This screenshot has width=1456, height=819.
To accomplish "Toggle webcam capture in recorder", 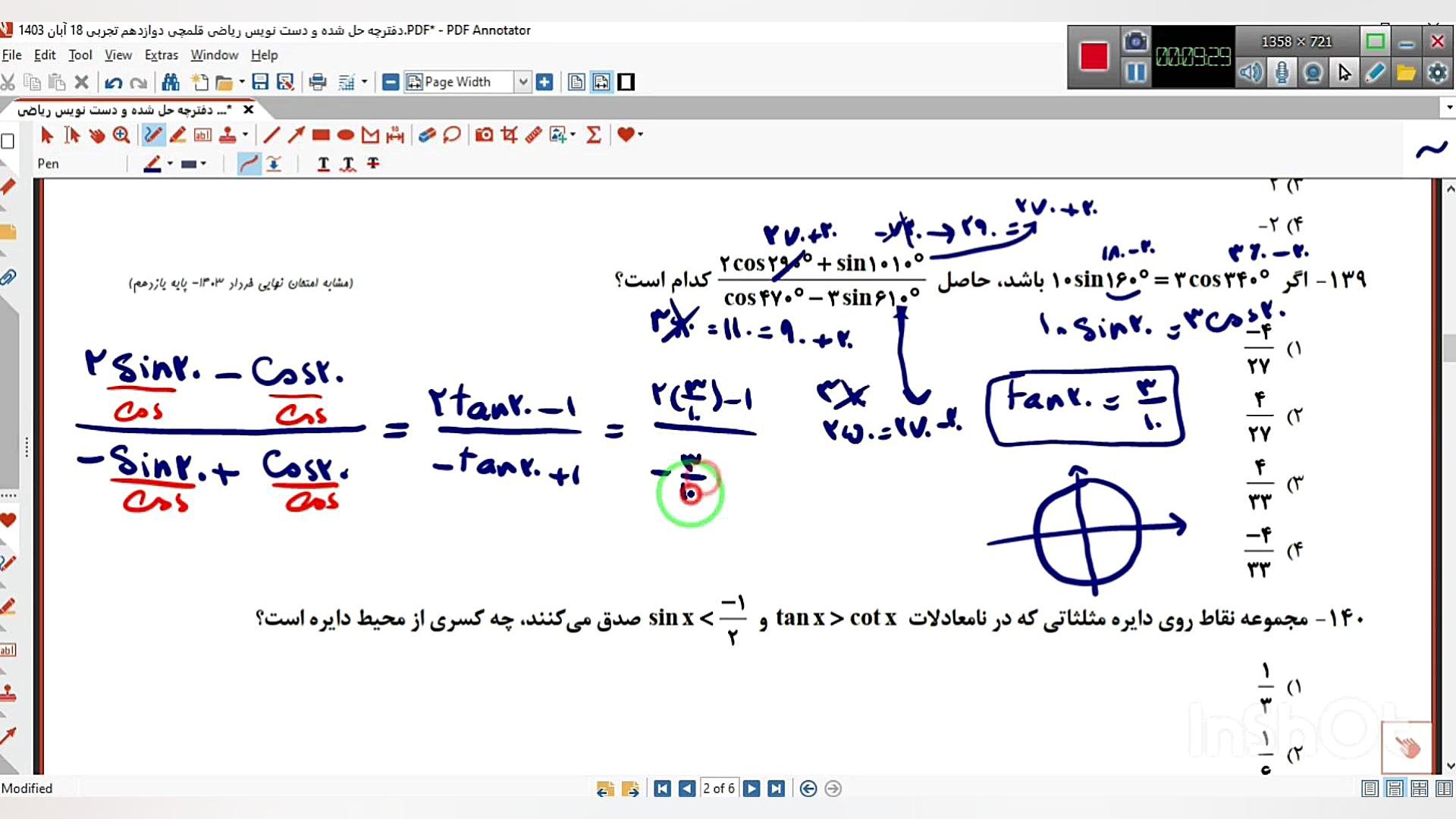I will point(1313,73).
